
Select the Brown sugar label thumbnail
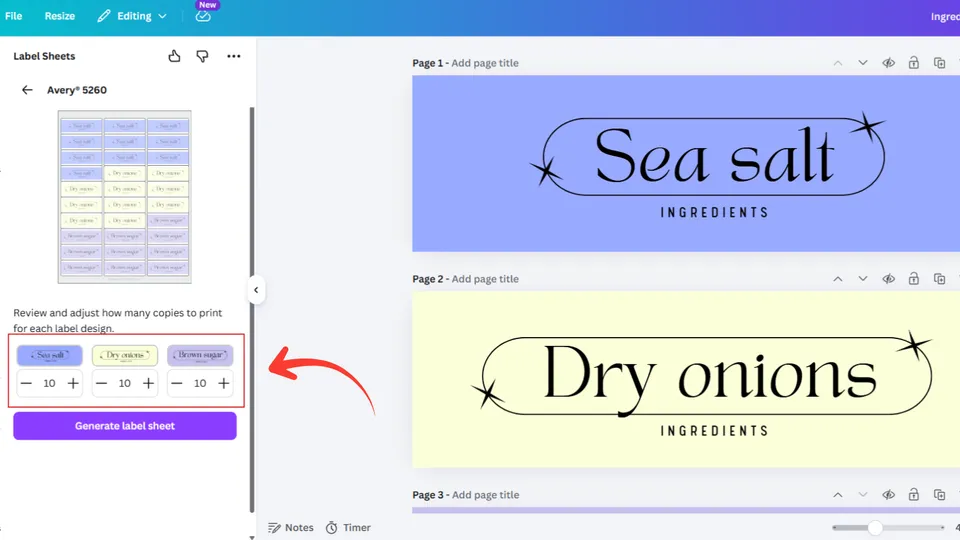[200, 355]
